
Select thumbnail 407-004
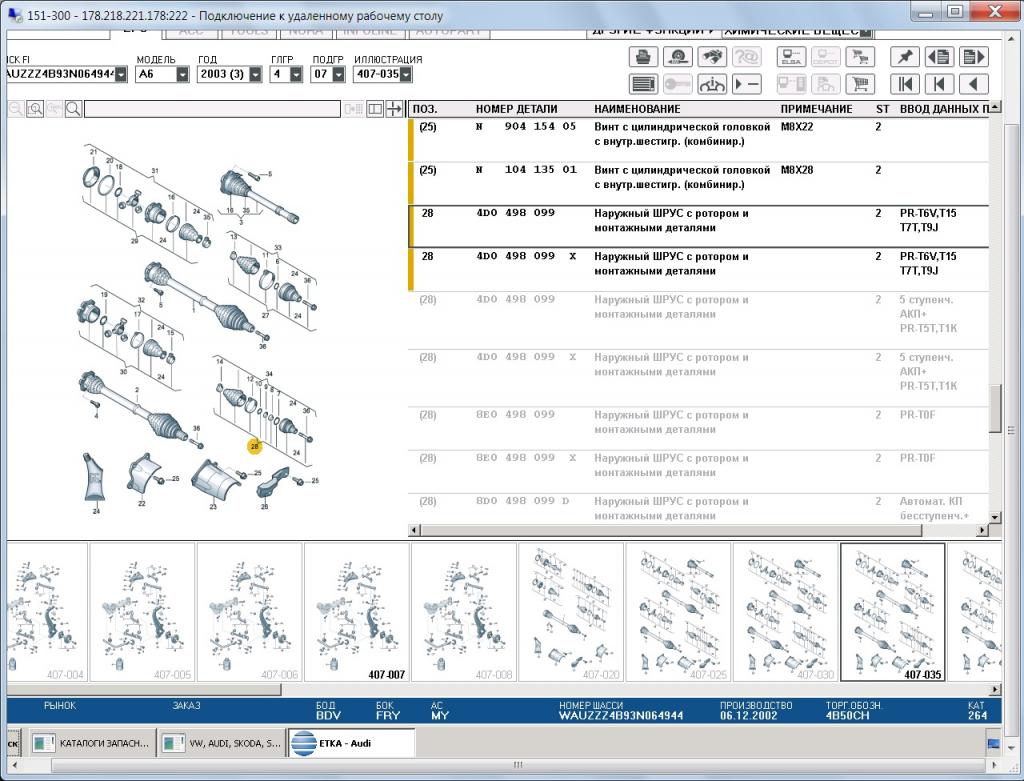click(46, 612)
